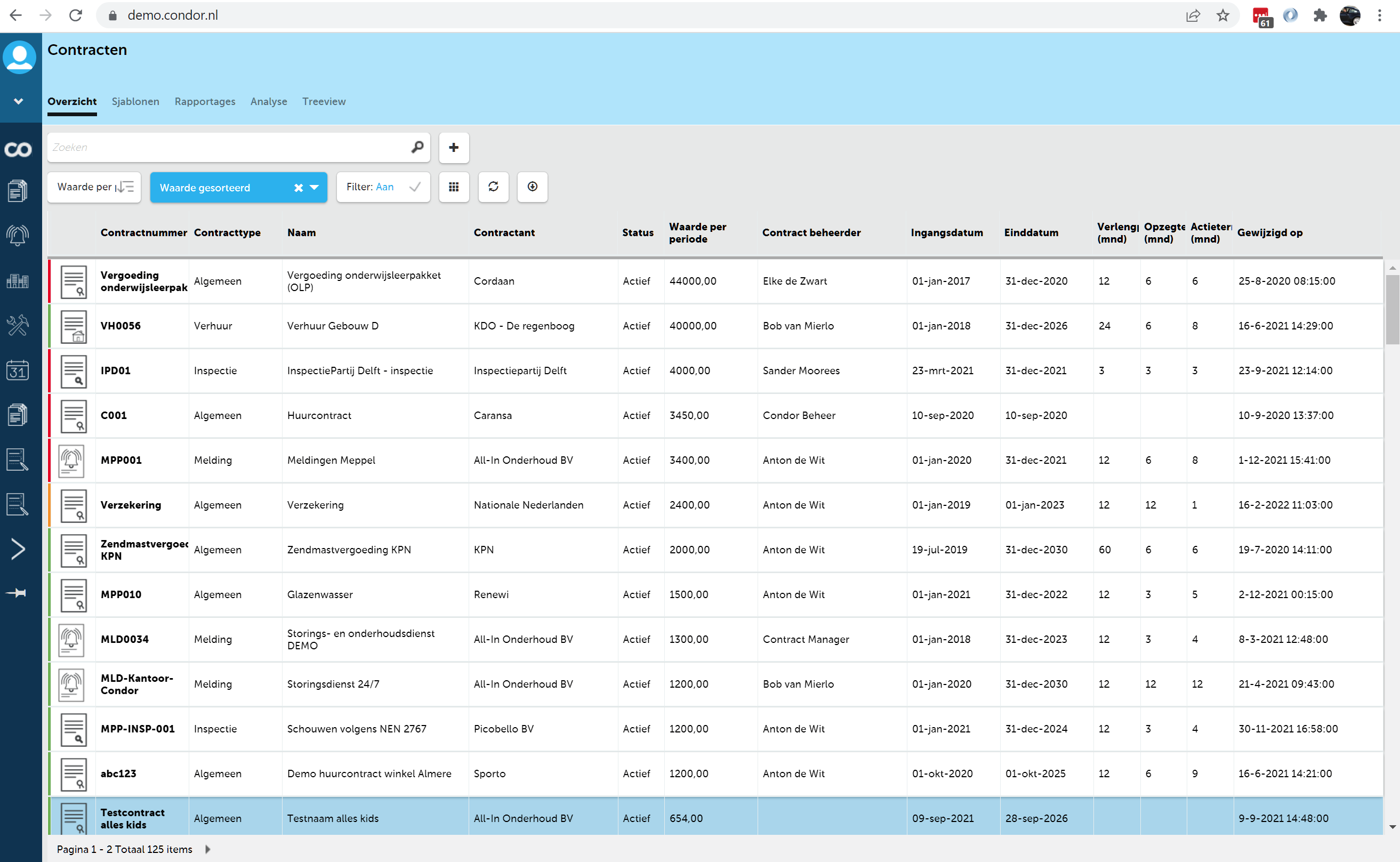Collapse the sidebar via the chevron below the avatar
1400x862 pixels.
[x=18, y=101]
